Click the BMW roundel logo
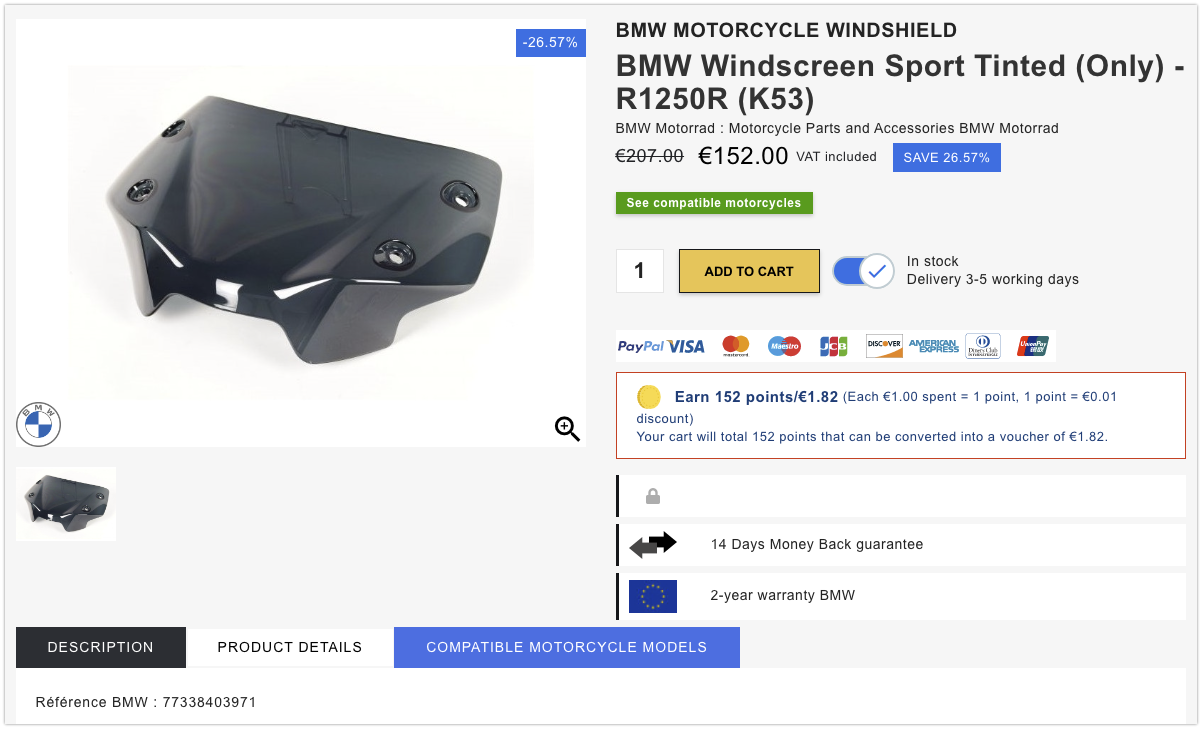Screen dimensions: 1202x729 click(x=39, y=425)
